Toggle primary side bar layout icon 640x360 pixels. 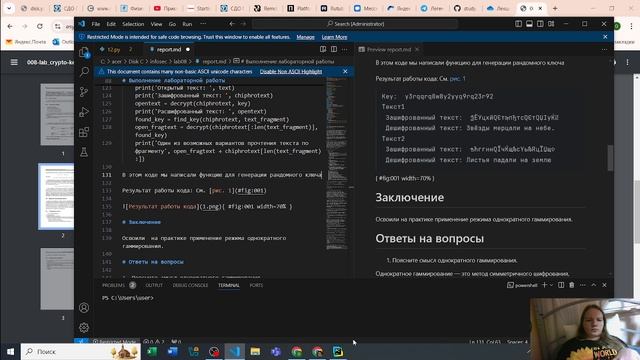518,24
